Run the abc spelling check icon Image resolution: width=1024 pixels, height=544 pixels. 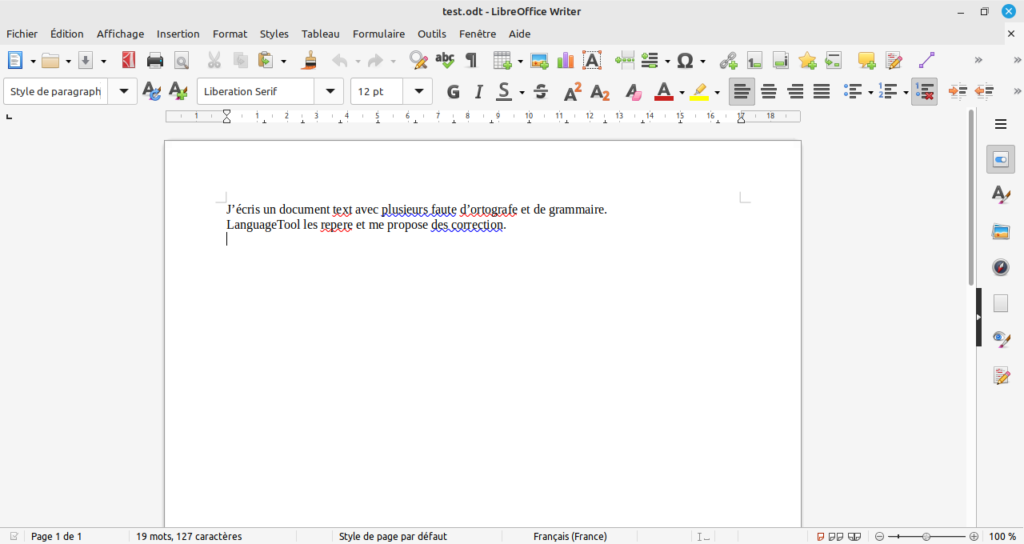tap(445, 60)
